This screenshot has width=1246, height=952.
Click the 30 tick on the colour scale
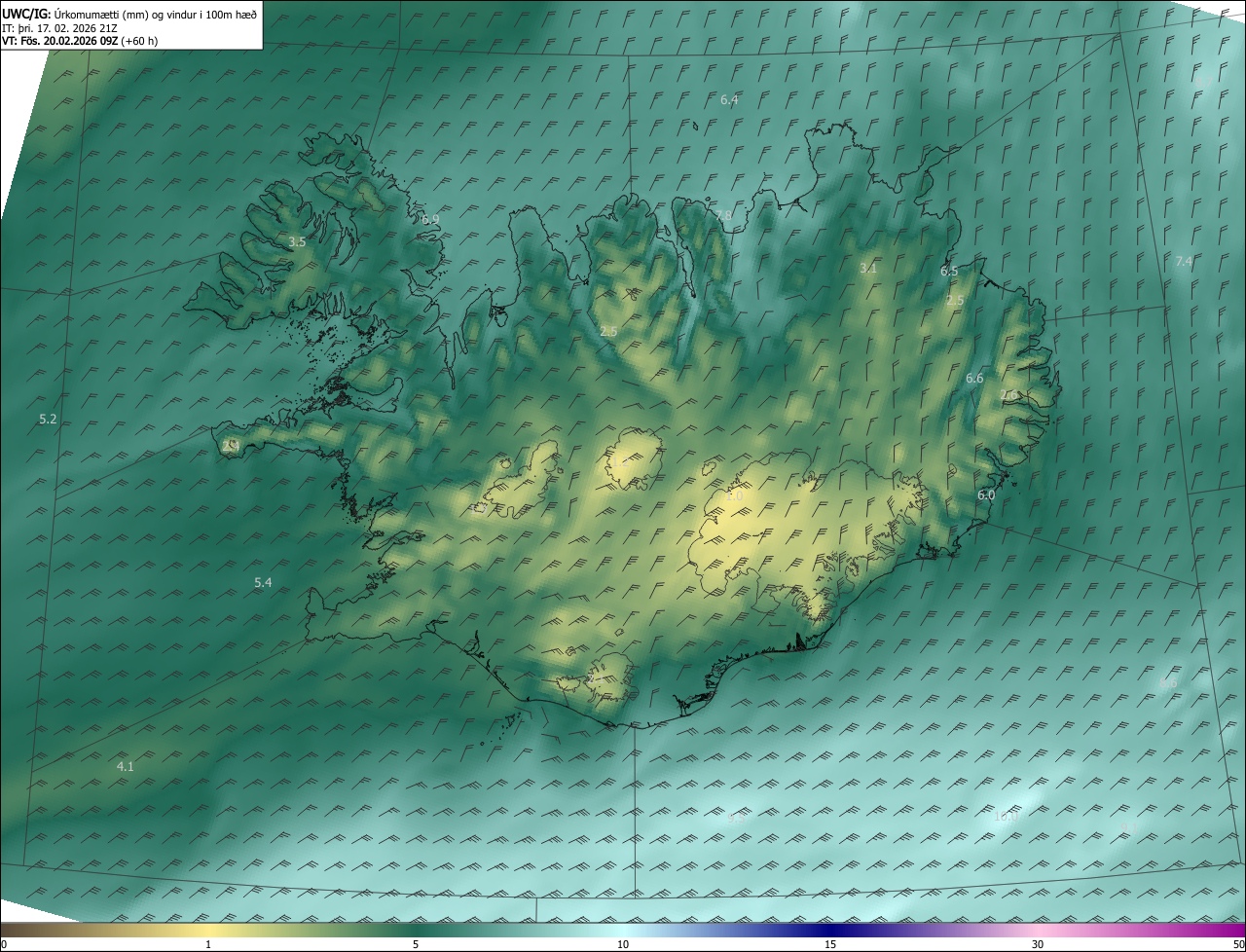click(x=1038, y=944)
